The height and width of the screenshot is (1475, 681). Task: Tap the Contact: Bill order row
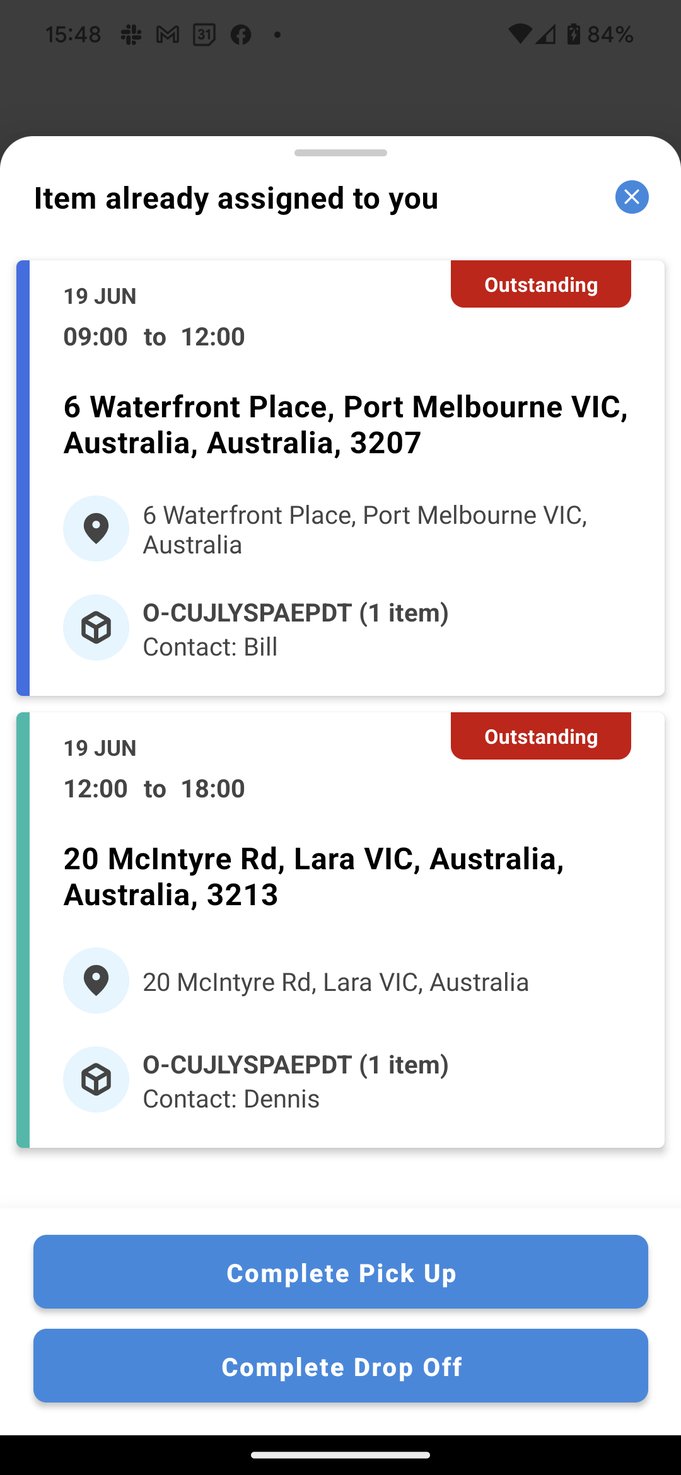pyautogui.click(x=295, y=629)
